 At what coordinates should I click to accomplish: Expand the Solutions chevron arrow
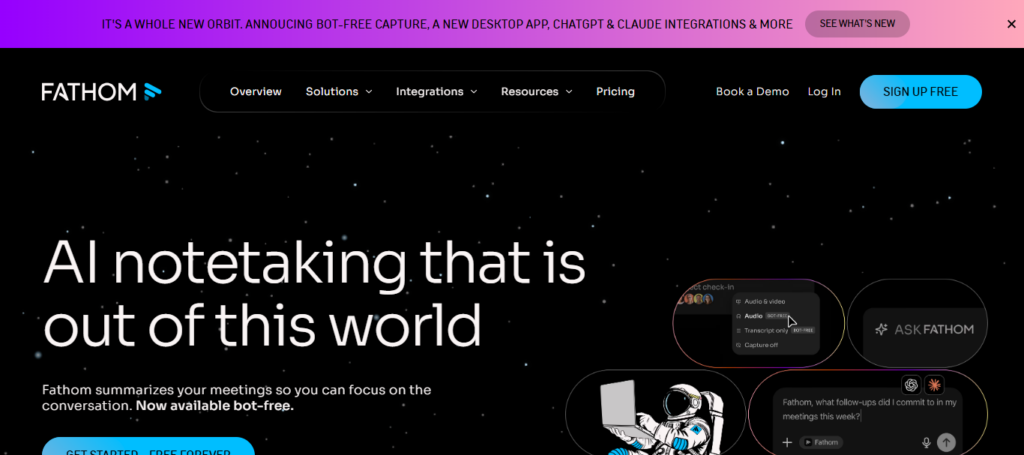[368, 92]
